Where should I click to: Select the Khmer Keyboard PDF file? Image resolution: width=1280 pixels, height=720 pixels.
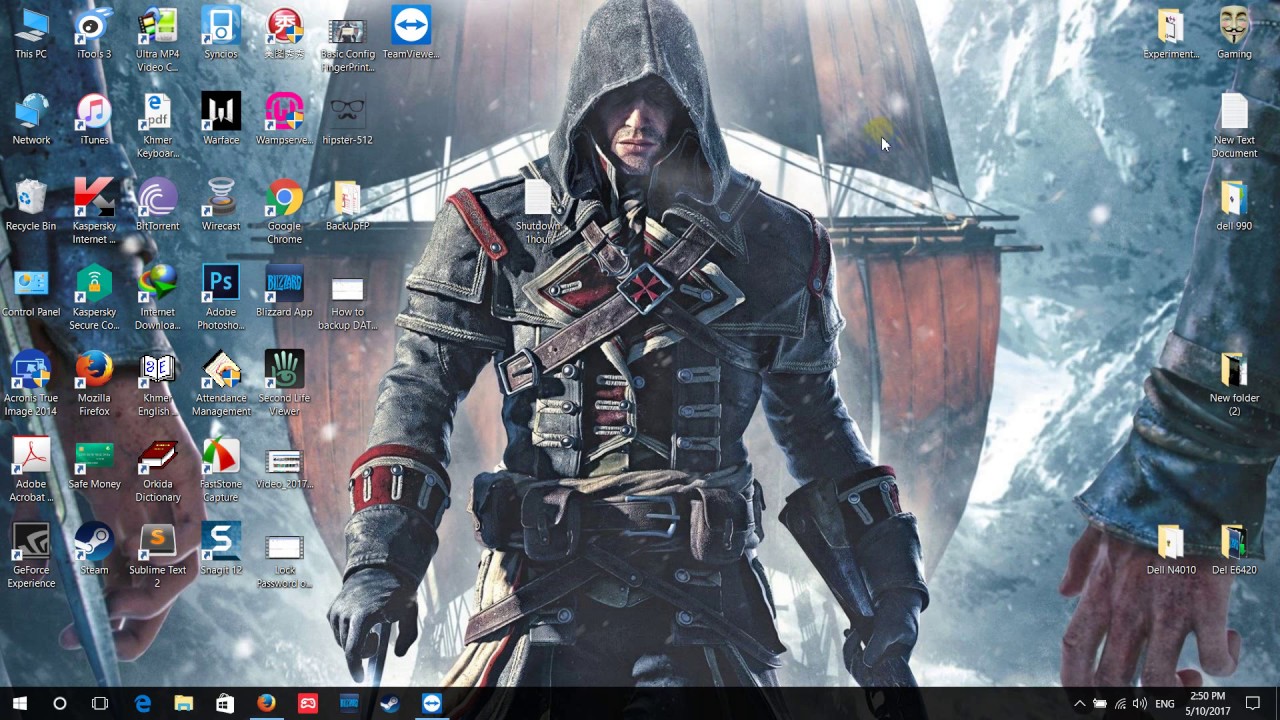(x=157, y=126)
